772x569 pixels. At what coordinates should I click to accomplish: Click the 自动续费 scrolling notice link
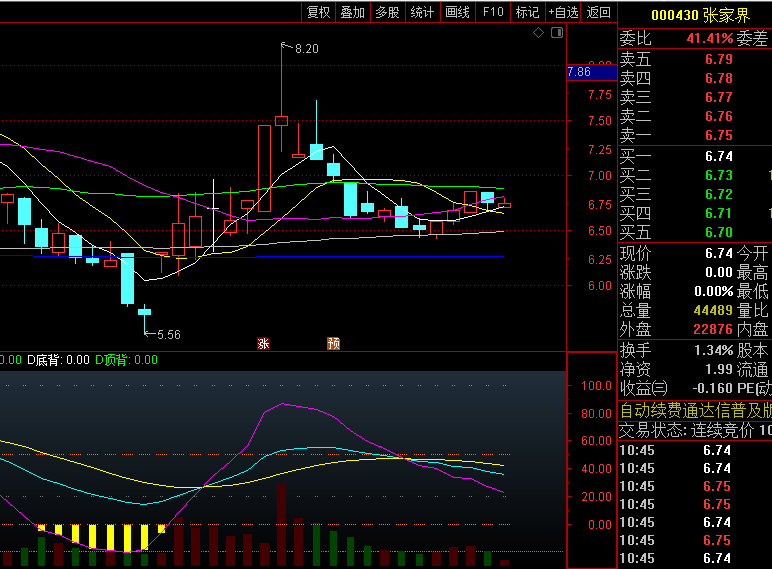tap(695, 410)
